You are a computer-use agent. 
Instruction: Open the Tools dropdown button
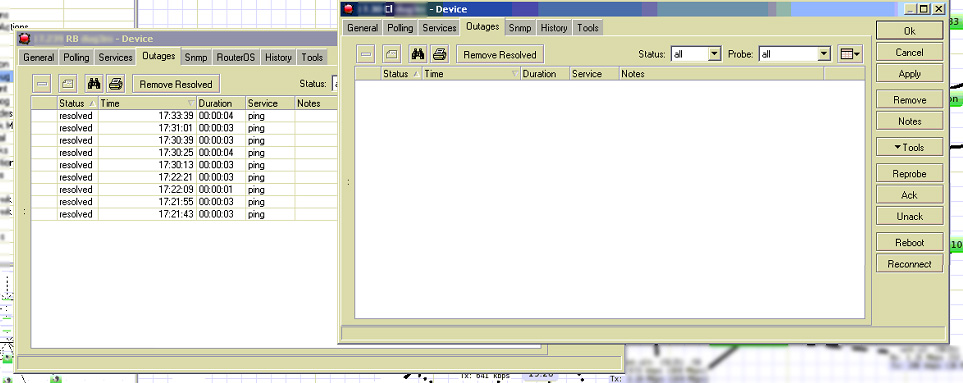point(909,147)
